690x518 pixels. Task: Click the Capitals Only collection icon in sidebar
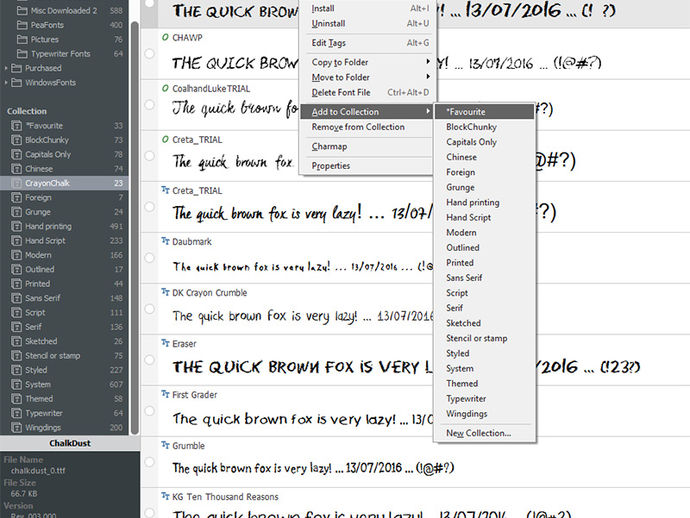[16, 154]
